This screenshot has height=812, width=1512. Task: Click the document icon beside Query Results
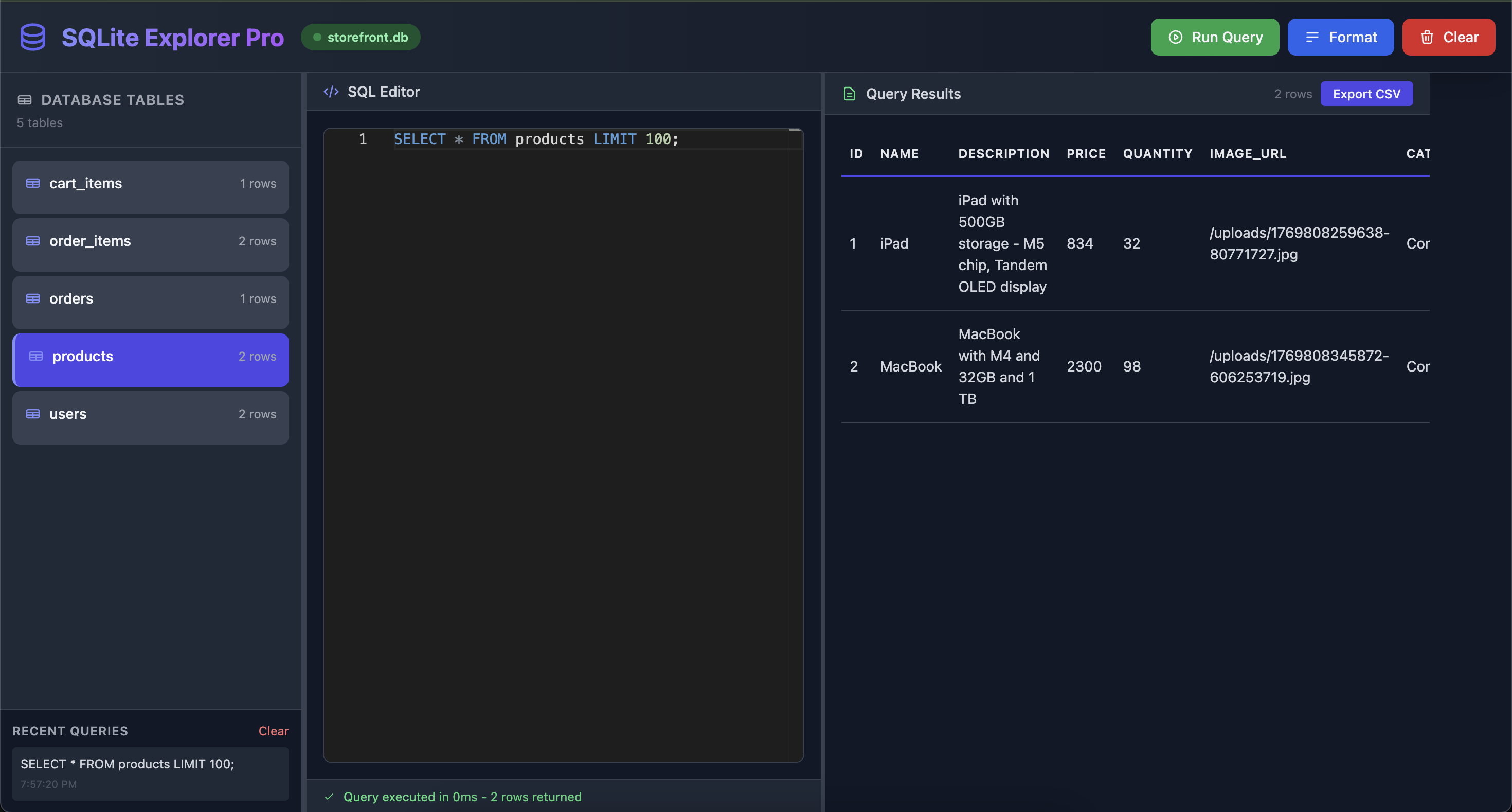[x=849, y=94]
